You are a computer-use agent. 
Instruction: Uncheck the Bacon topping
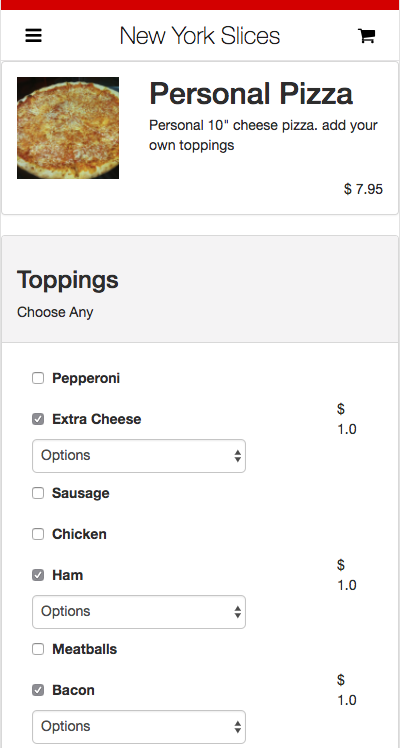point(38,690)
